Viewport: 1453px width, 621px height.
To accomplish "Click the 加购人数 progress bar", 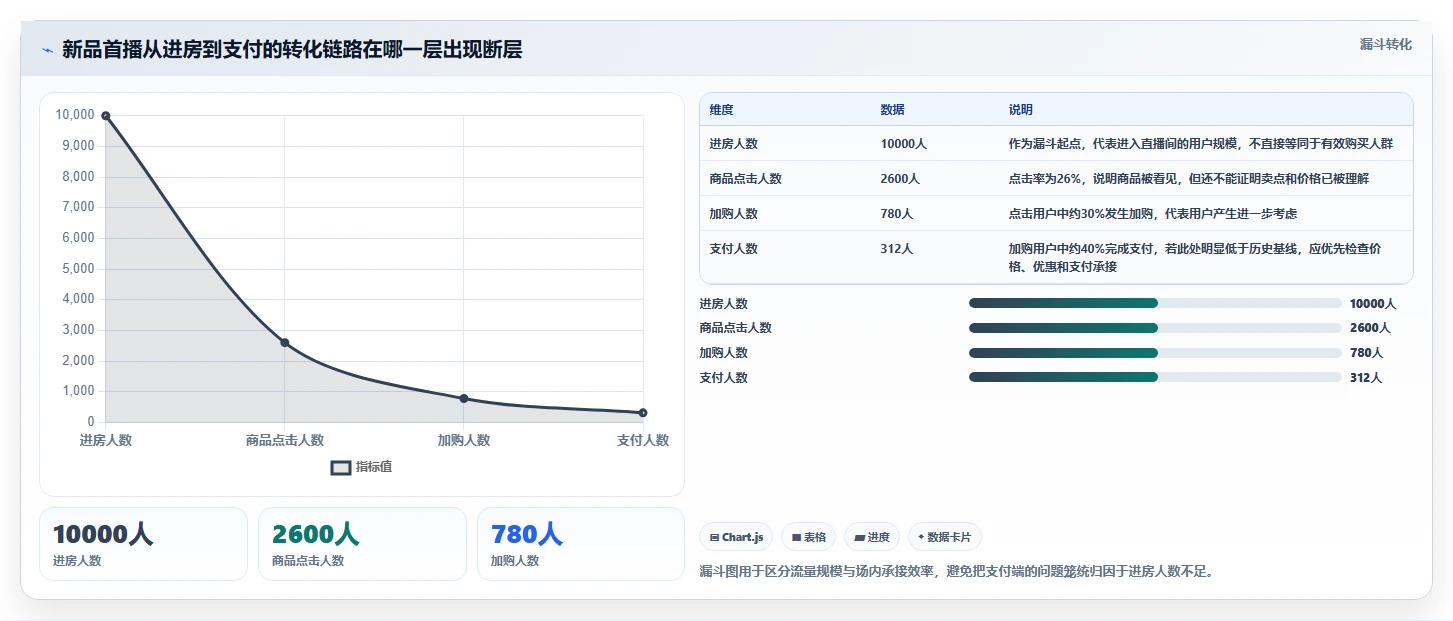I will pyautogui.click(x=1155, y=352).
